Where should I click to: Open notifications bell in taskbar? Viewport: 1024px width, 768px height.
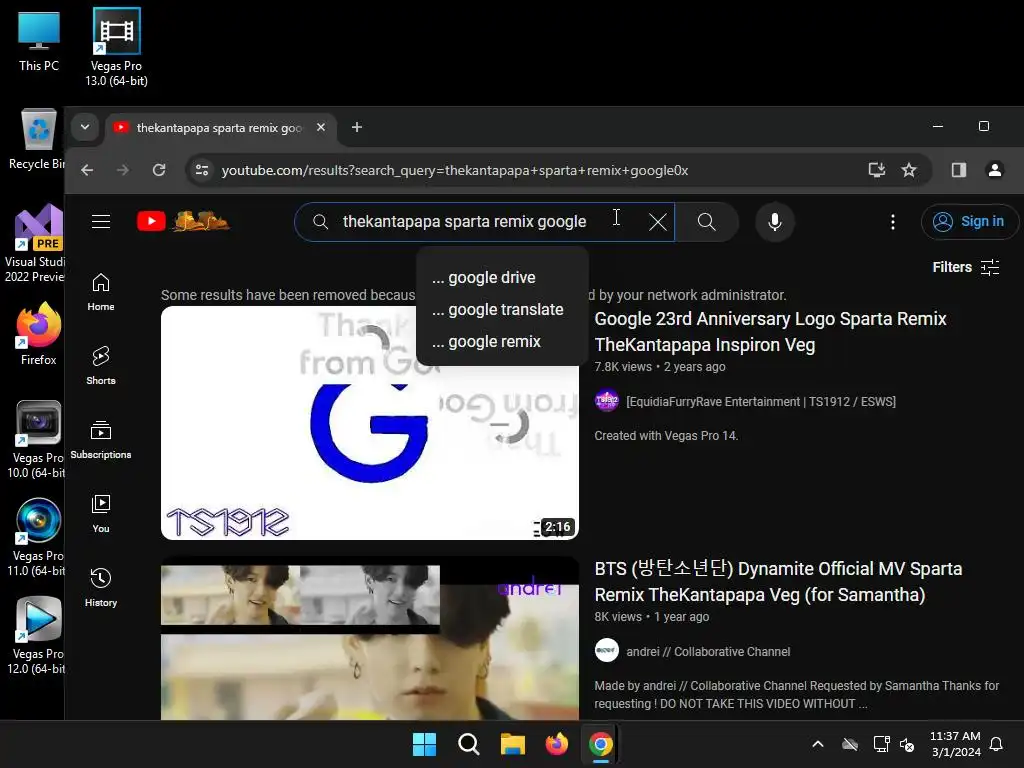(x=997, y=744)
